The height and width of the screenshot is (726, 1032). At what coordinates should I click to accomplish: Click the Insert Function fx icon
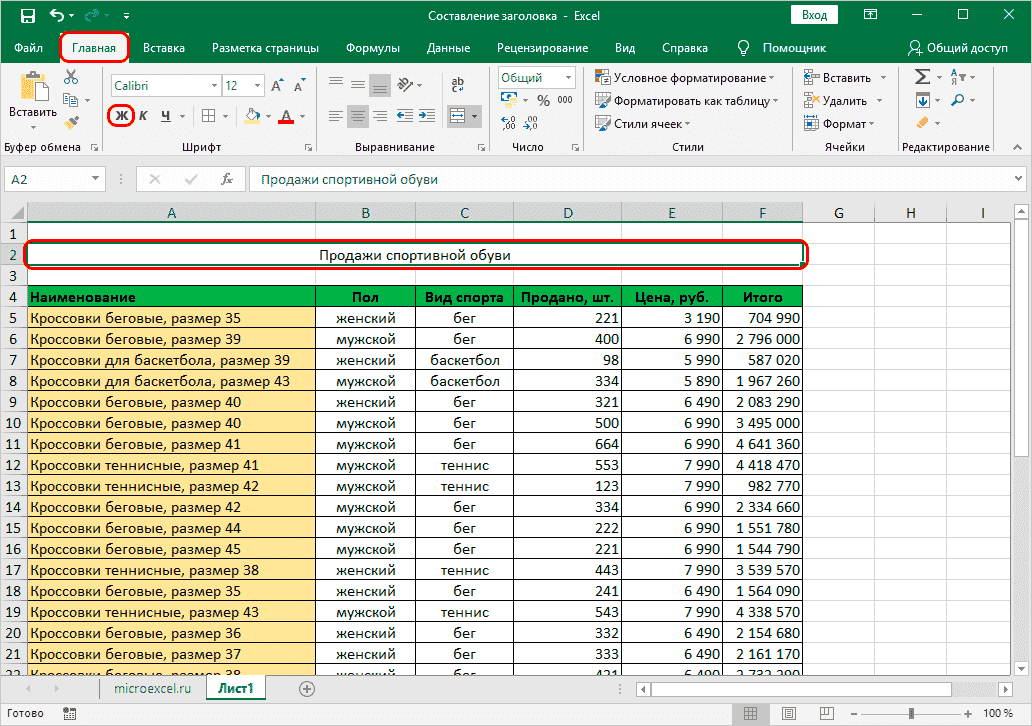(x=227, y=180)
